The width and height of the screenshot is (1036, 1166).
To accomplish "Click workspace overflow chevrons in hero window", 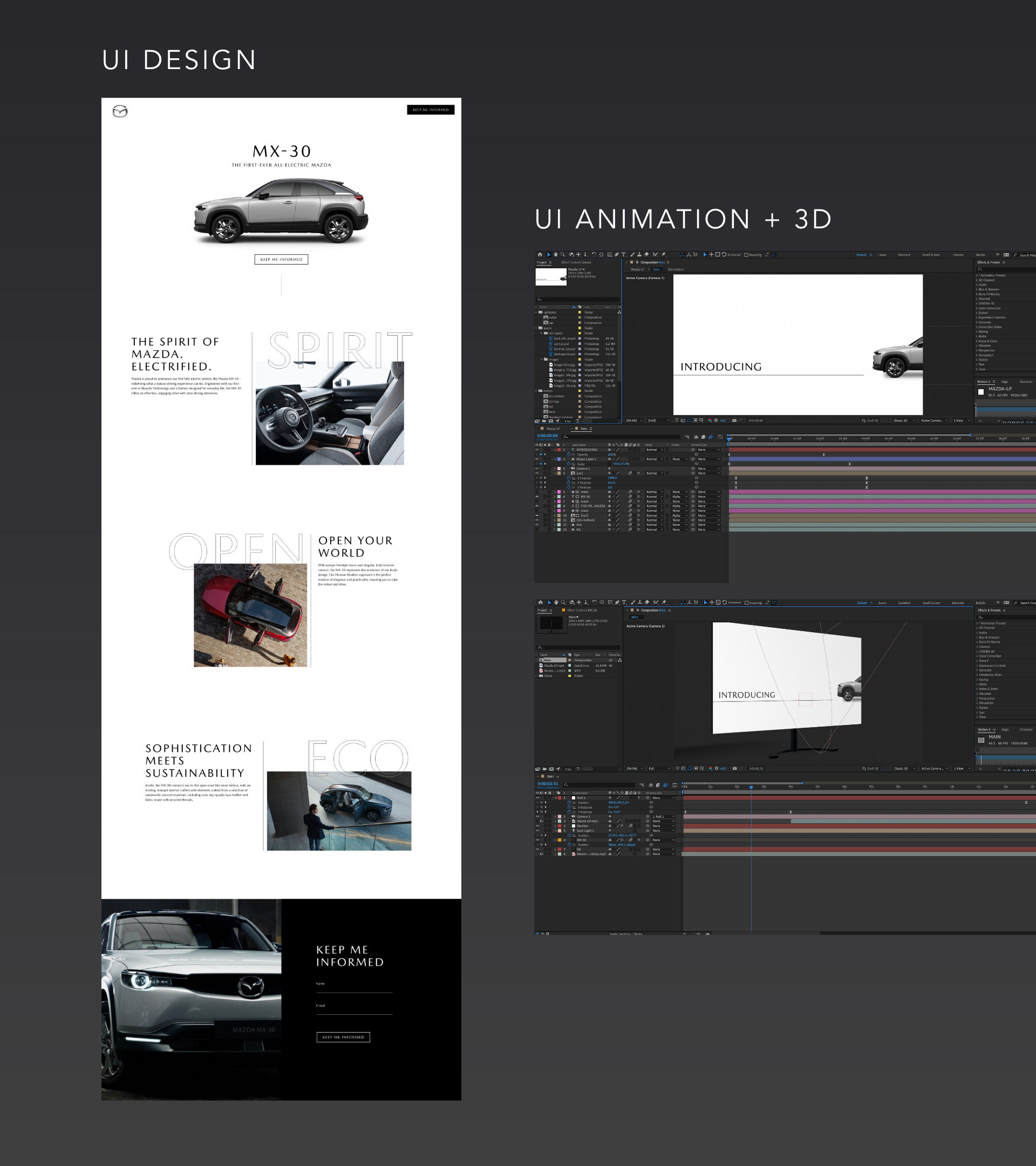I will click(x=997, y=254).
